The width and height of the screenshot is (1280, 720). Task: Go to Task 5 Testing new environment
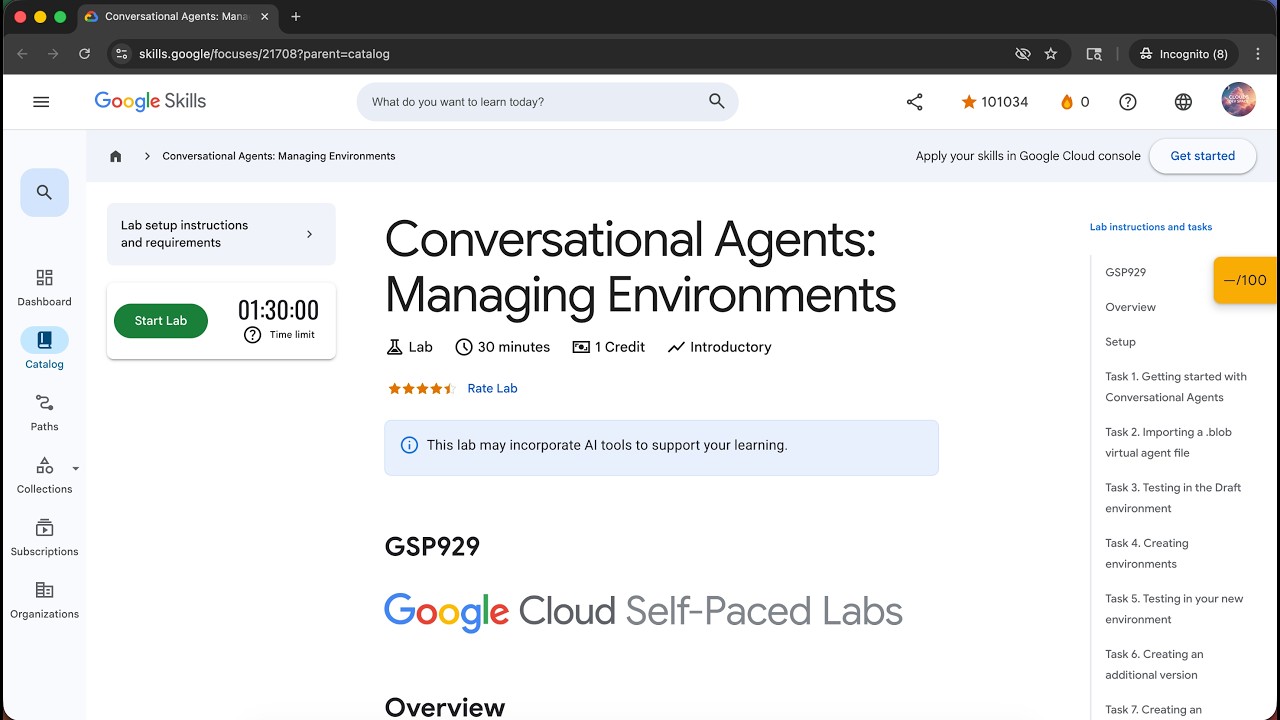click(1174, 609)
